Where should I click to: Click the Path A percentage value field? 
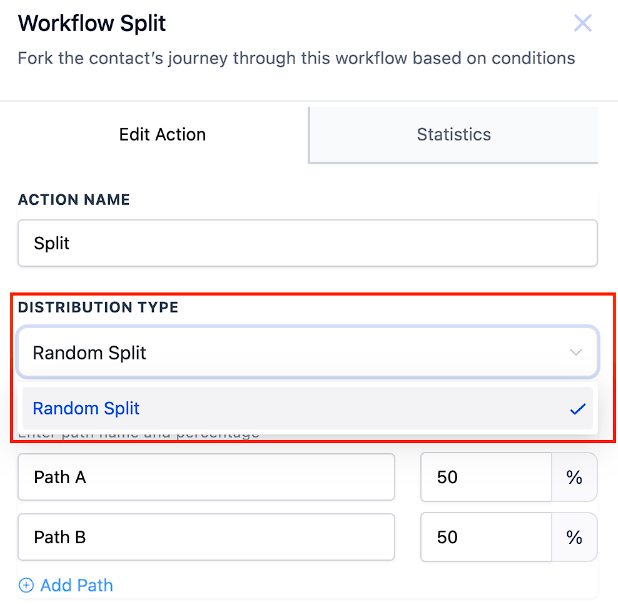pos(486,477)
